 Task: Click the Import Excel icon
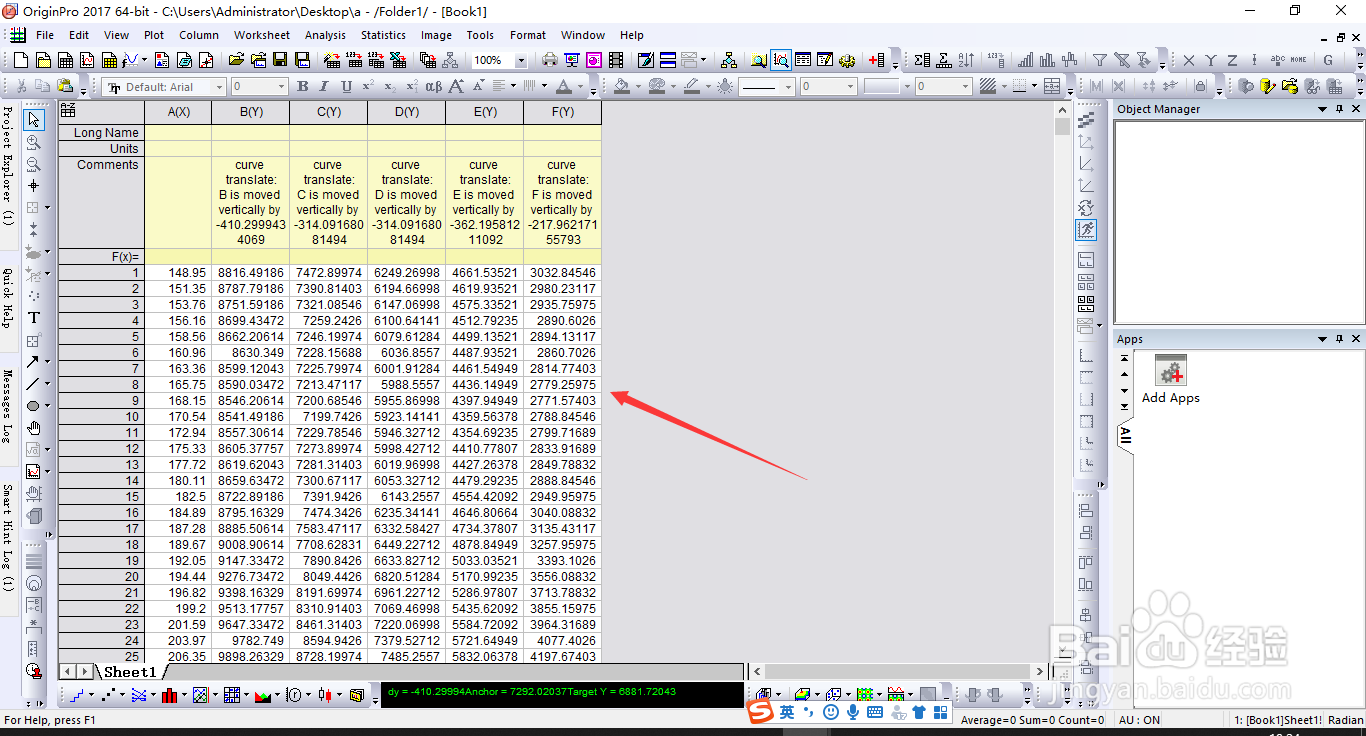coord(398,60)
